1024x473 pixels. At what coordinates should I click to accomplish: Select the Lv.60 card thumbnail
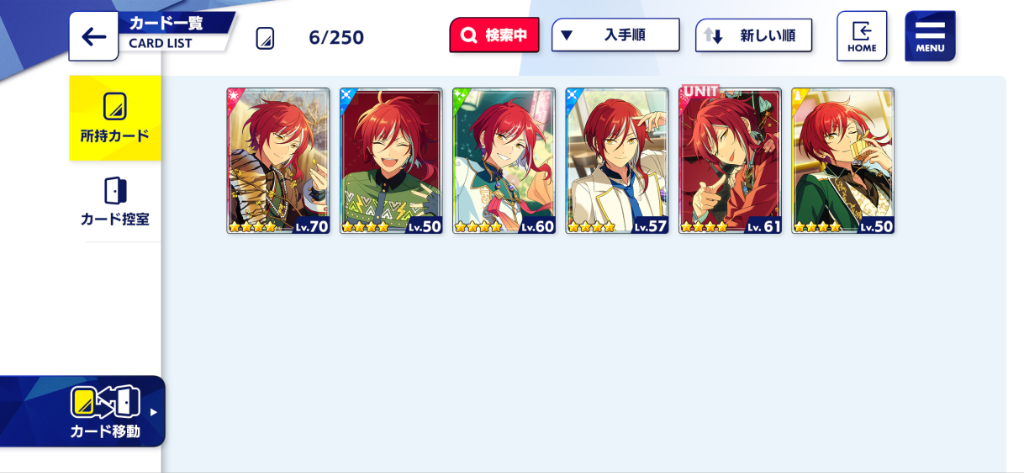(504, 161)
